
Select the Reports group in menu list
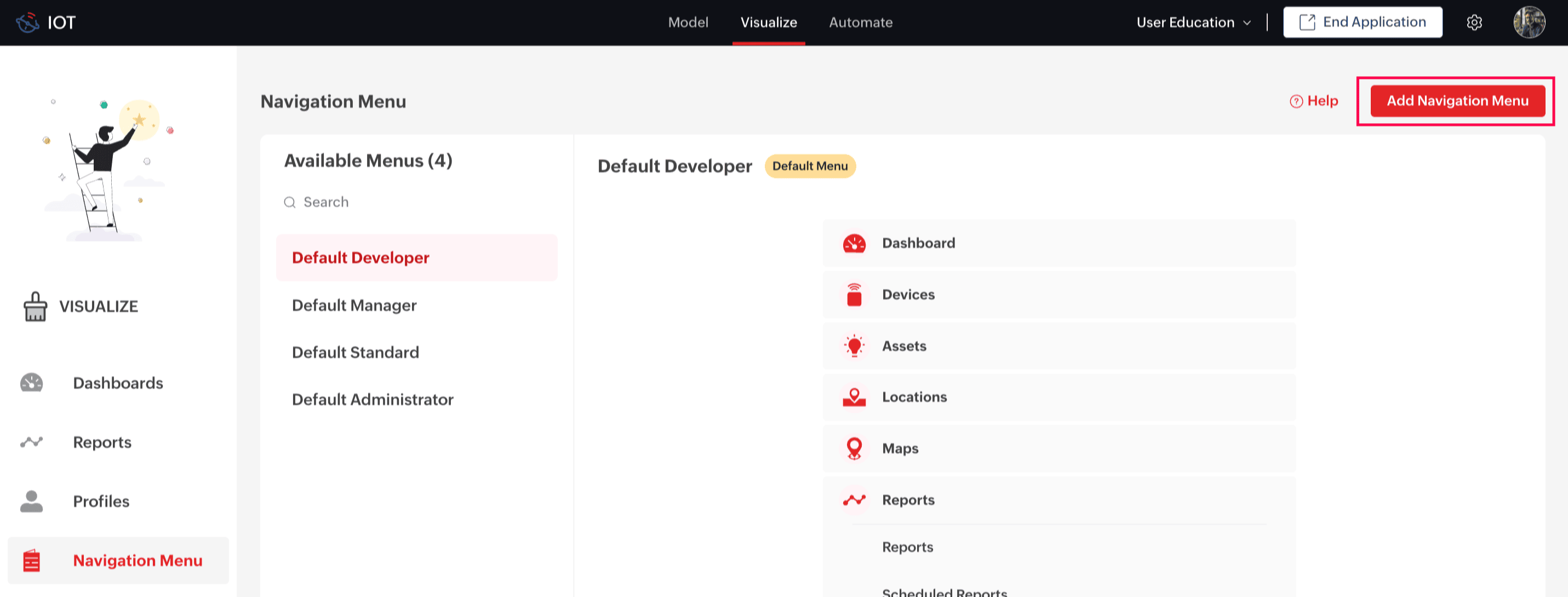908,500
